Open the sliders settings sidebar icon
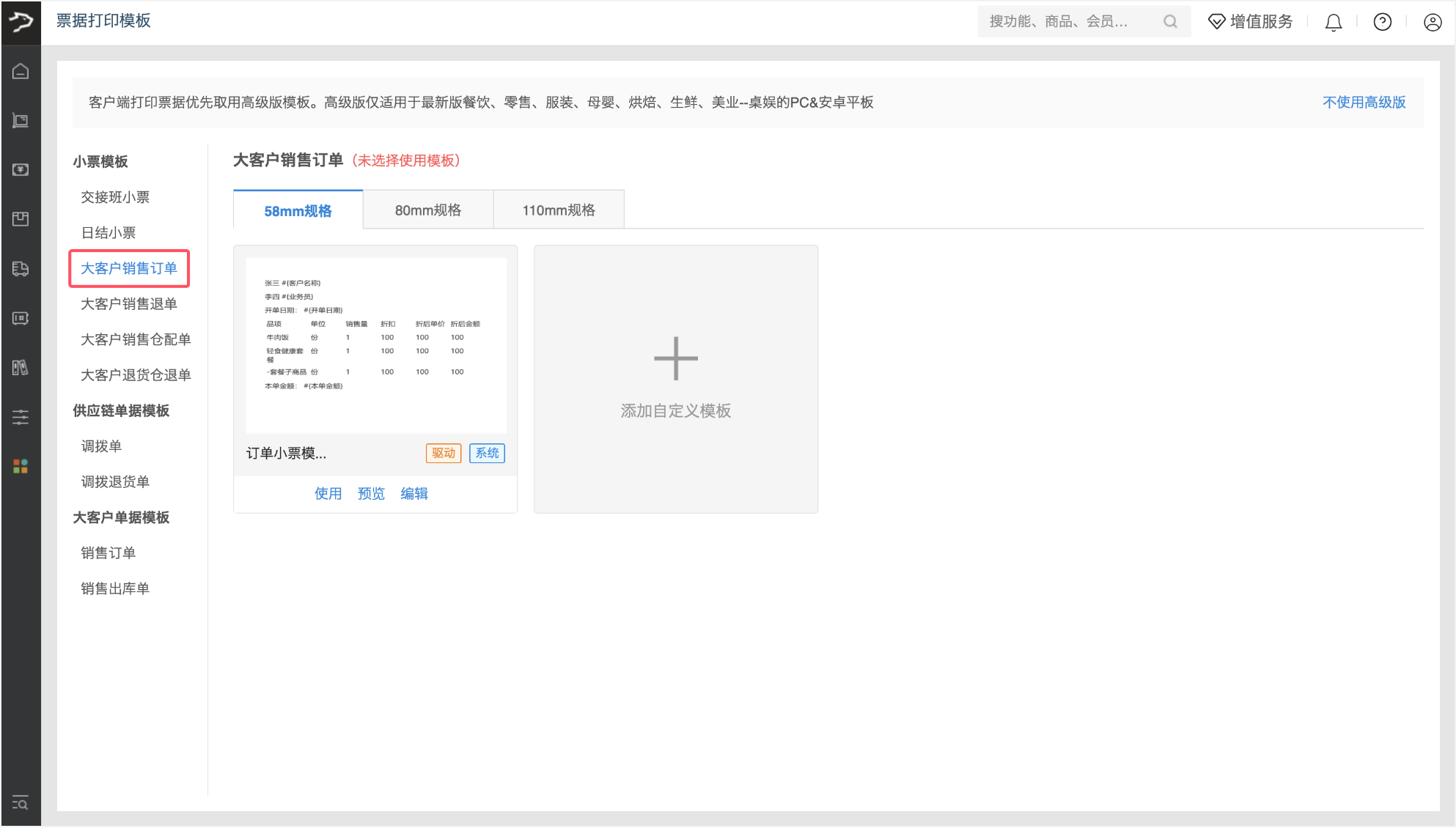 [21, 417]
